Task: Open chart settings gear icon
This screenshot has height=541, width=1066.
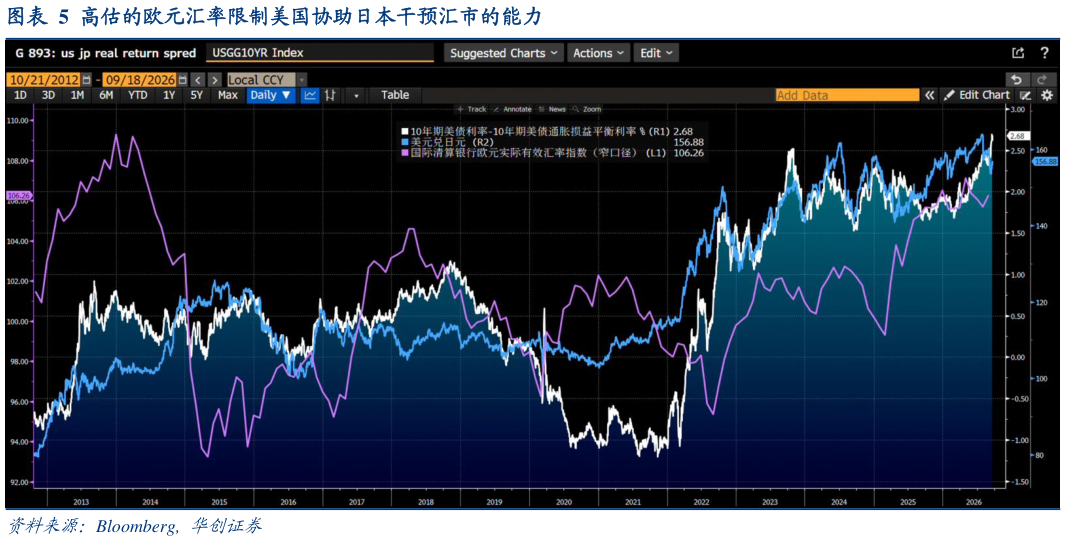Action: coord(1046,95)
